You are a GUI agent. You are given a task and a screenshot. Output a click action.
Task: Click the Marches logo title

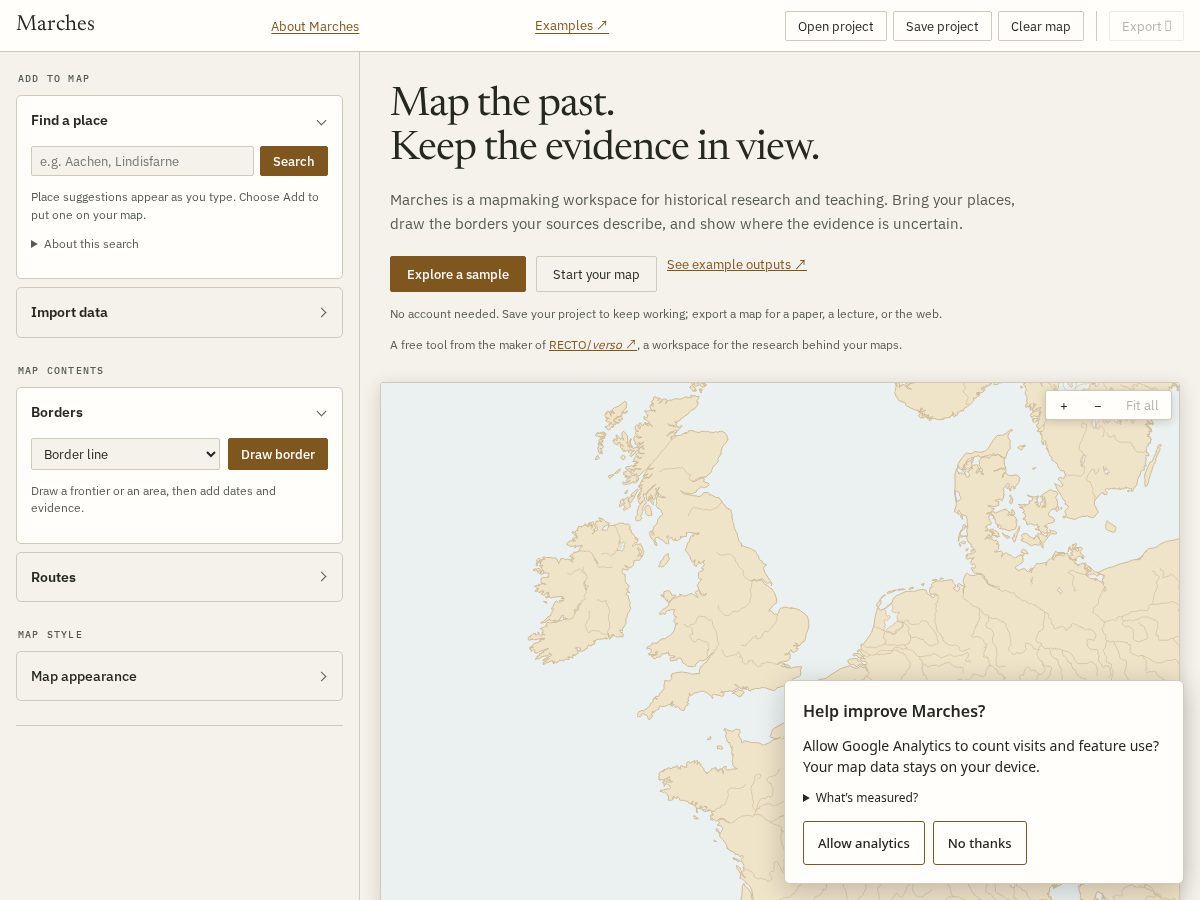coord(55,23)
